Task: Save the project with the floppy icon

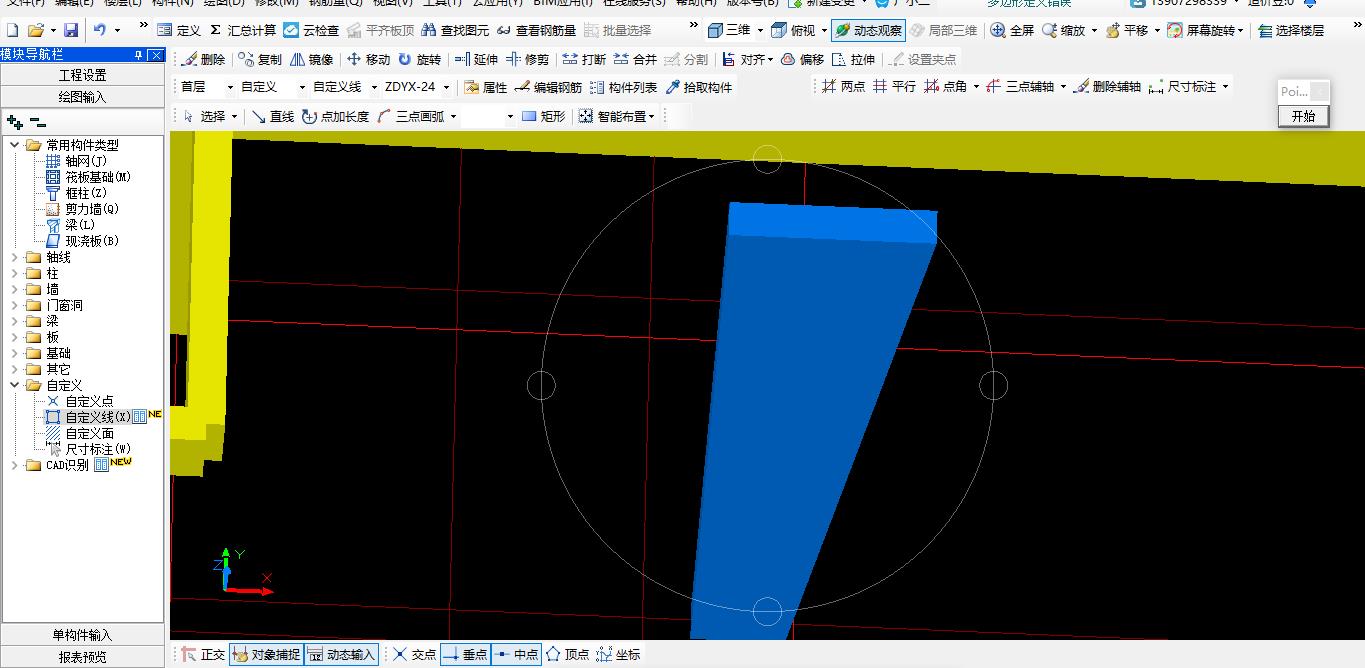Action: pyautogui.click(x=71, y=31)
